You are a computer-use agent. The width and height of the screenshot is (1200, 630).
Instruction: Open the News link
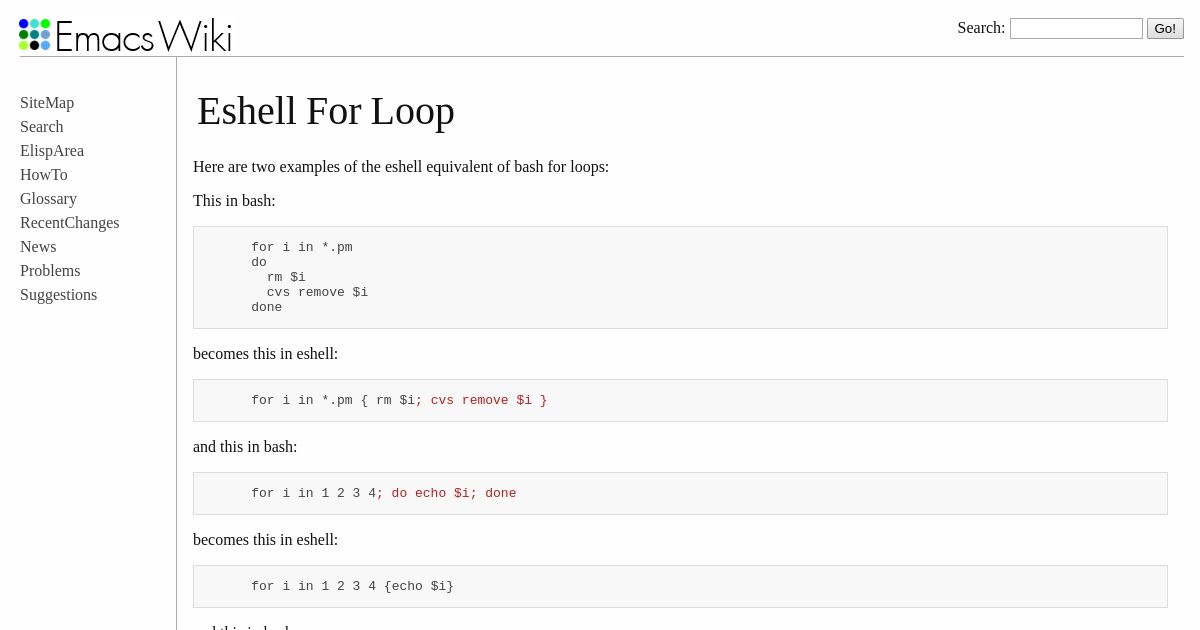pos(38,247)
